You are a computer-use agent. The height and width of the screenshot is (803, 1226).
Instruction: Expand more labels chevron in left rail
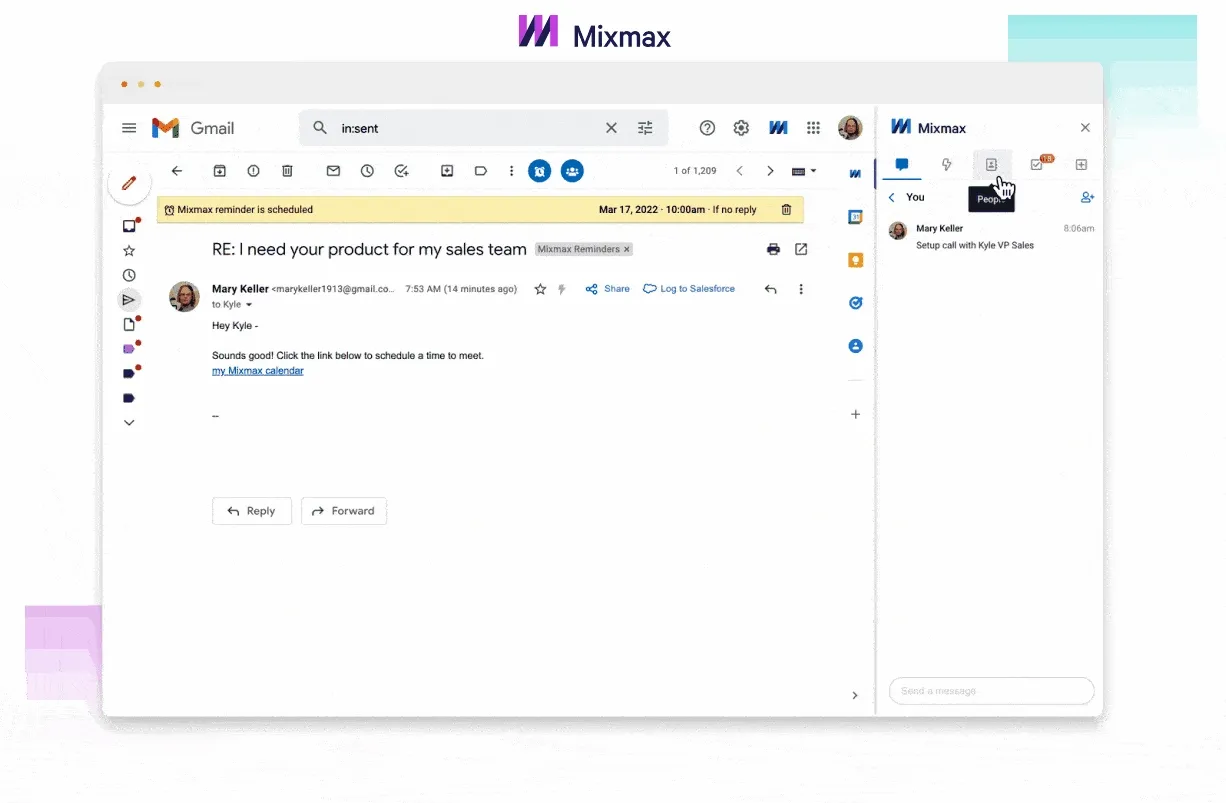(129, 423)
